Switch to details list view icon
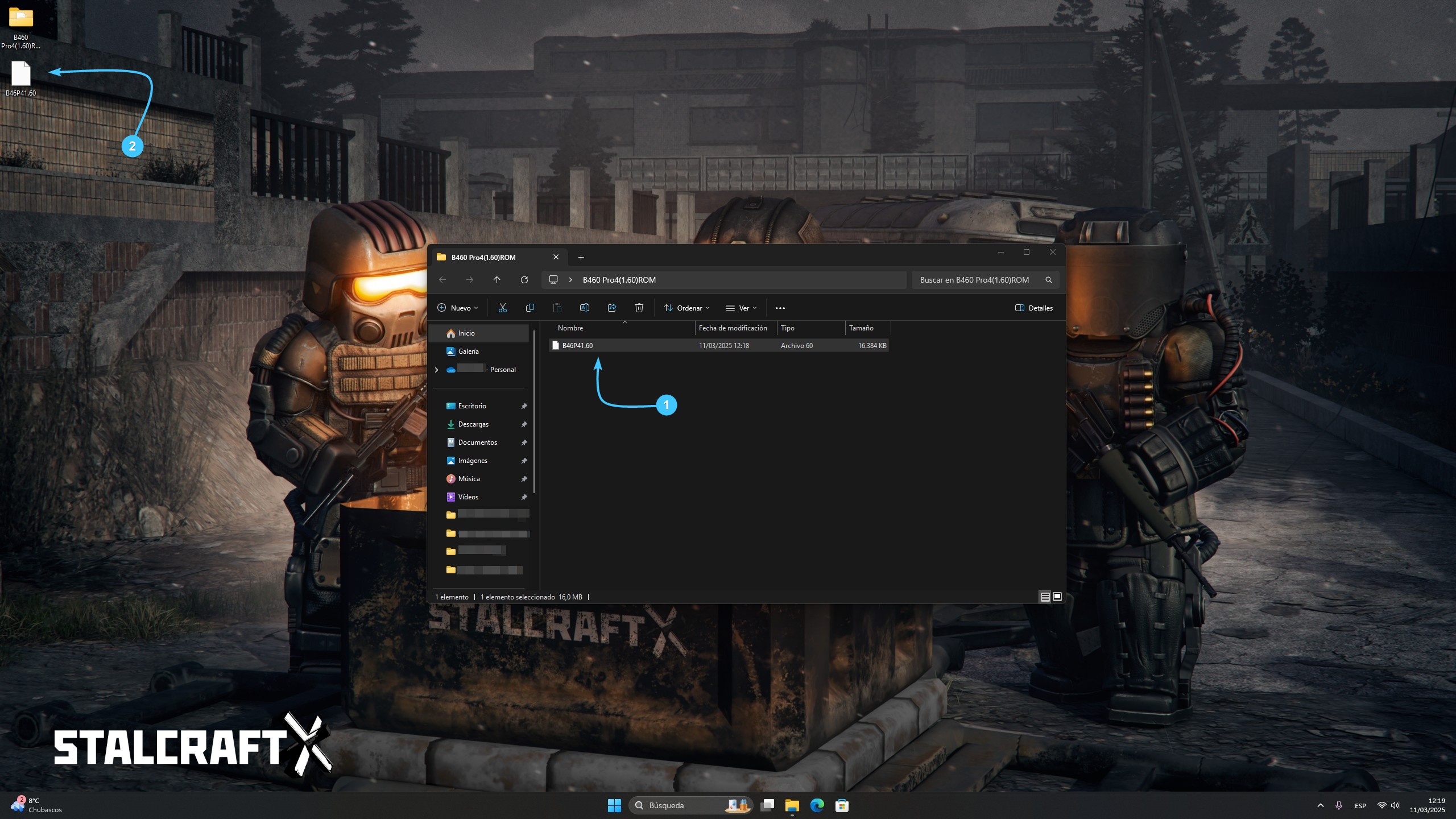The width and height of the screenshot is (1456, 819). pos(1045,597)
